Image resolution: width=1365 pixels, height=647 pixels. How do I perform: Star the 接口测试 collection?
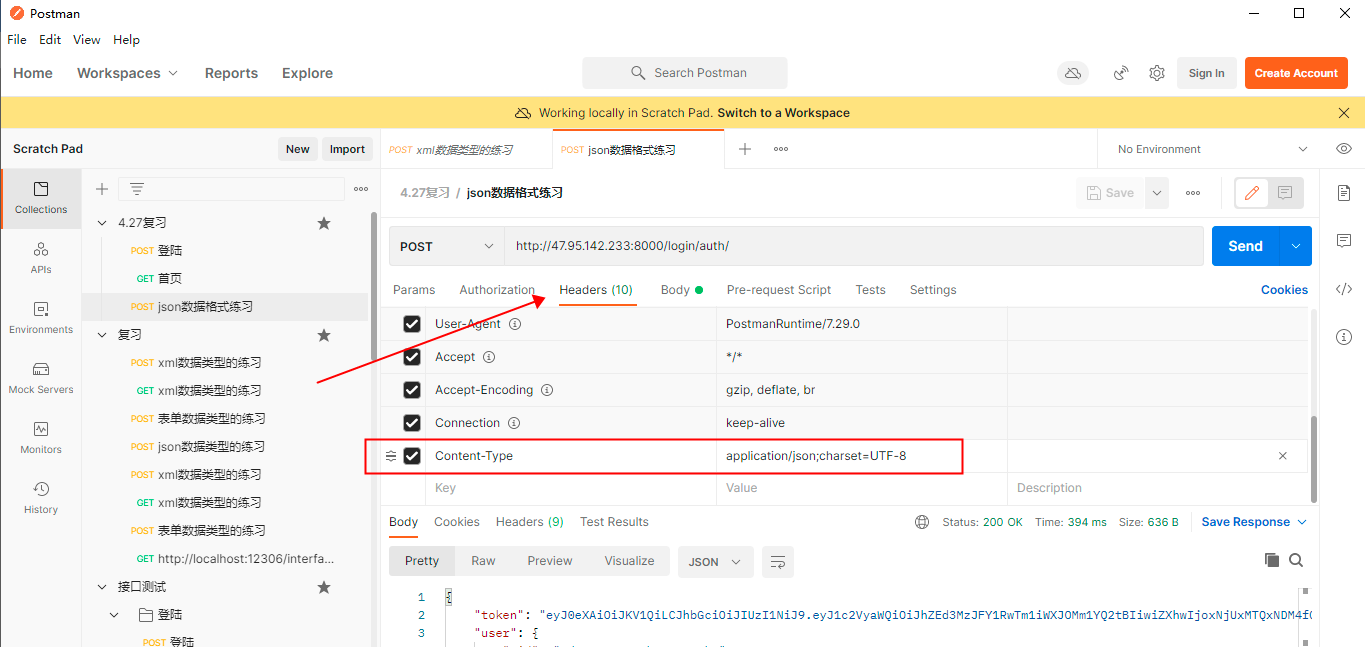point(324,587)
